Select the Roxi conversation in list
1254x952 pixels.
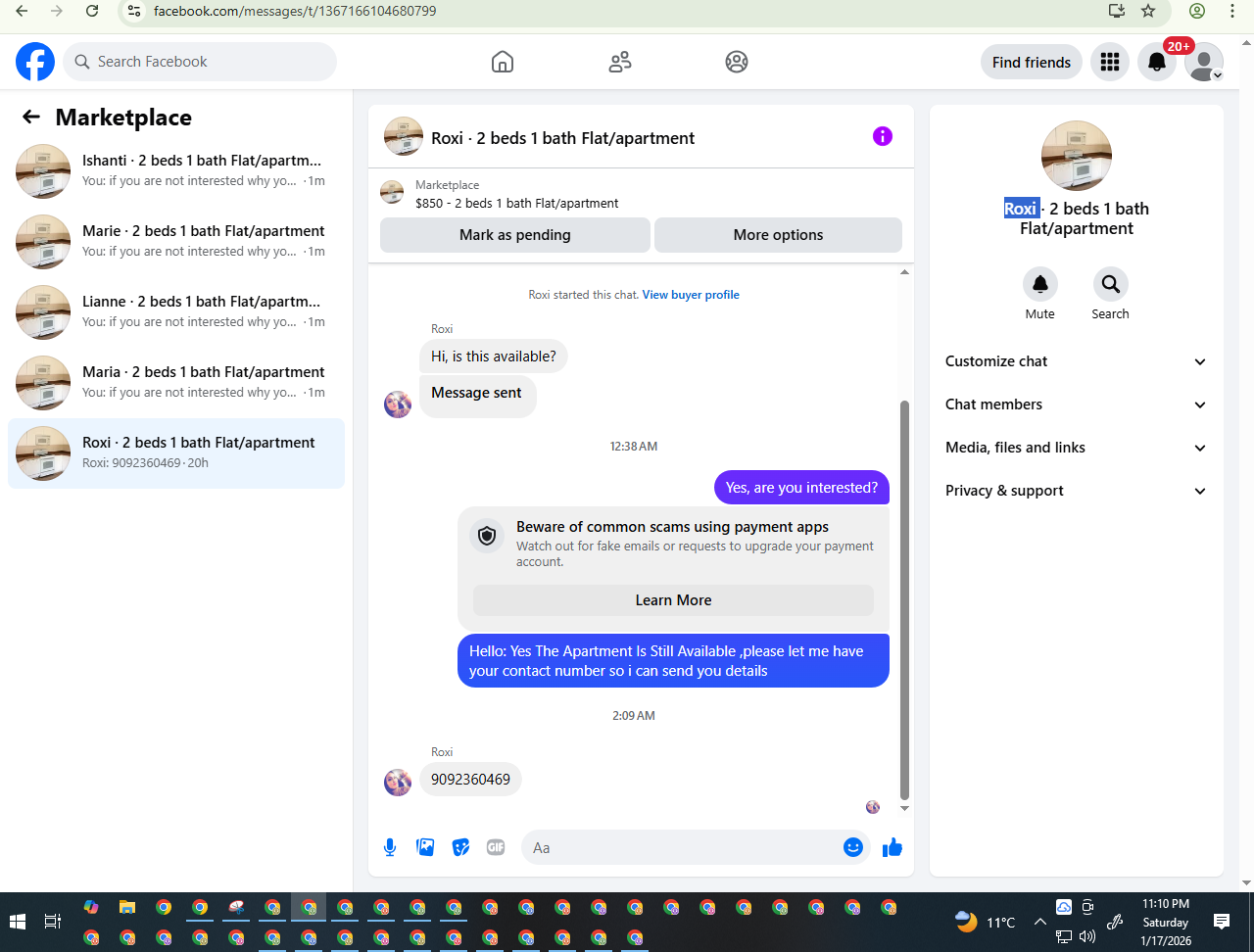(176, 453)
